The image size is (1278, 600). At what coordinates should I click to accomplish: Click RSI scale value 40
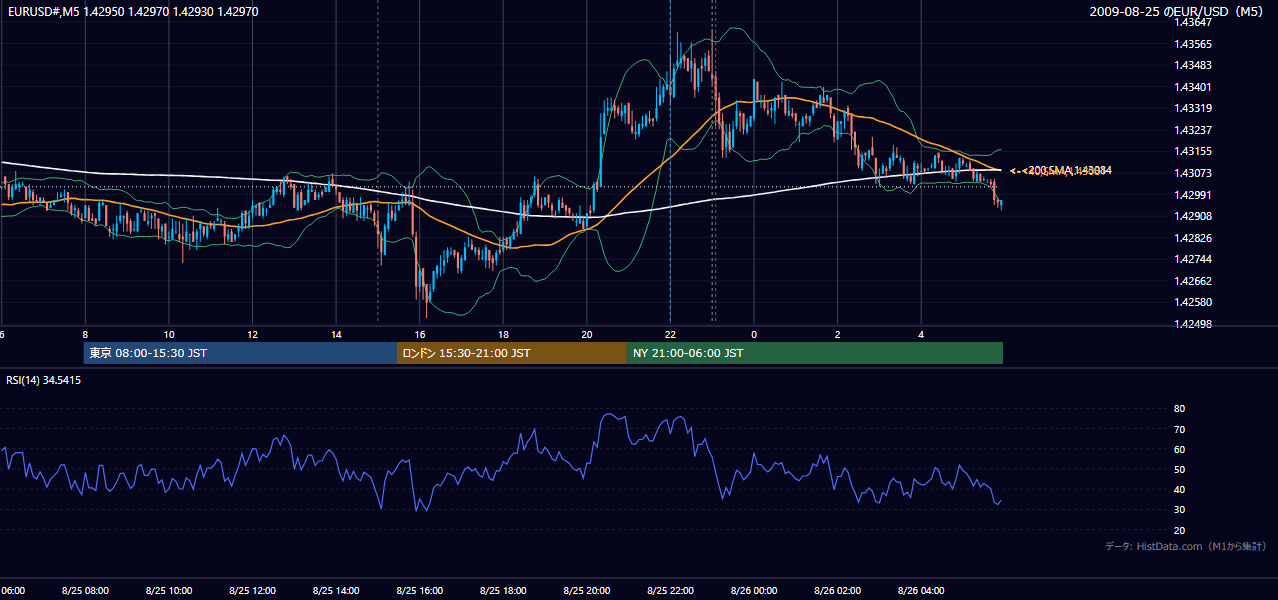tap(1180, 490)
